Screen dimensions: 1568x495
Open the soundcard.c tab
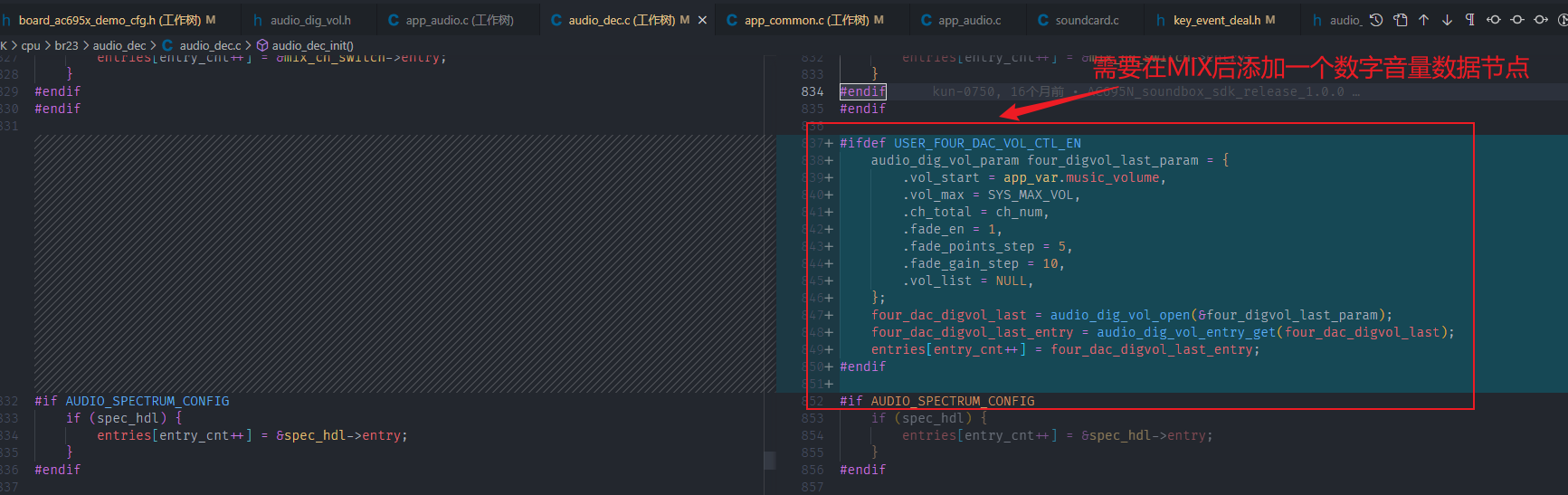coord(1087,20)
